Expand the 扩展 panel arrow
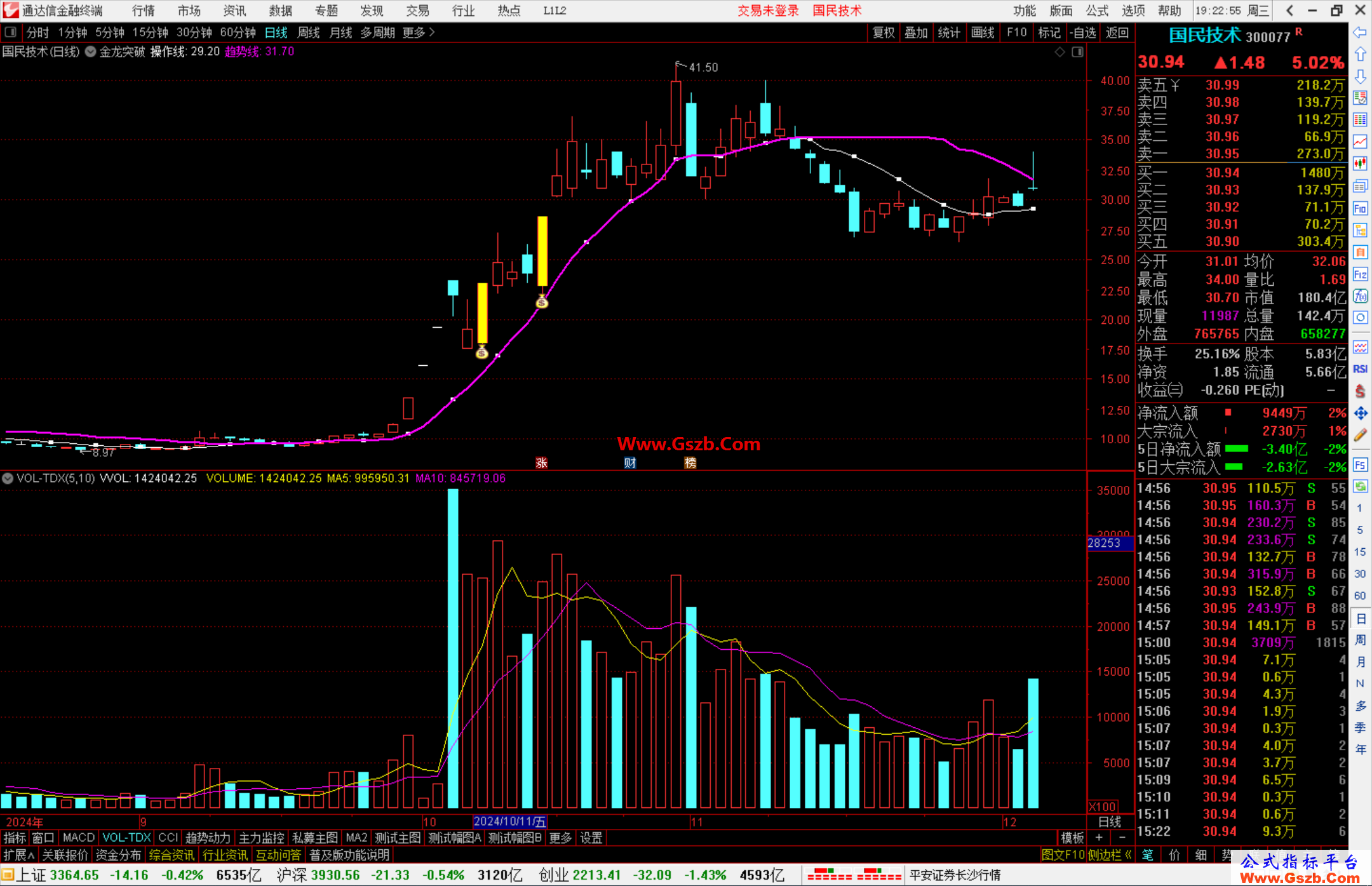 pyautogui.click(x=18, y=855)
